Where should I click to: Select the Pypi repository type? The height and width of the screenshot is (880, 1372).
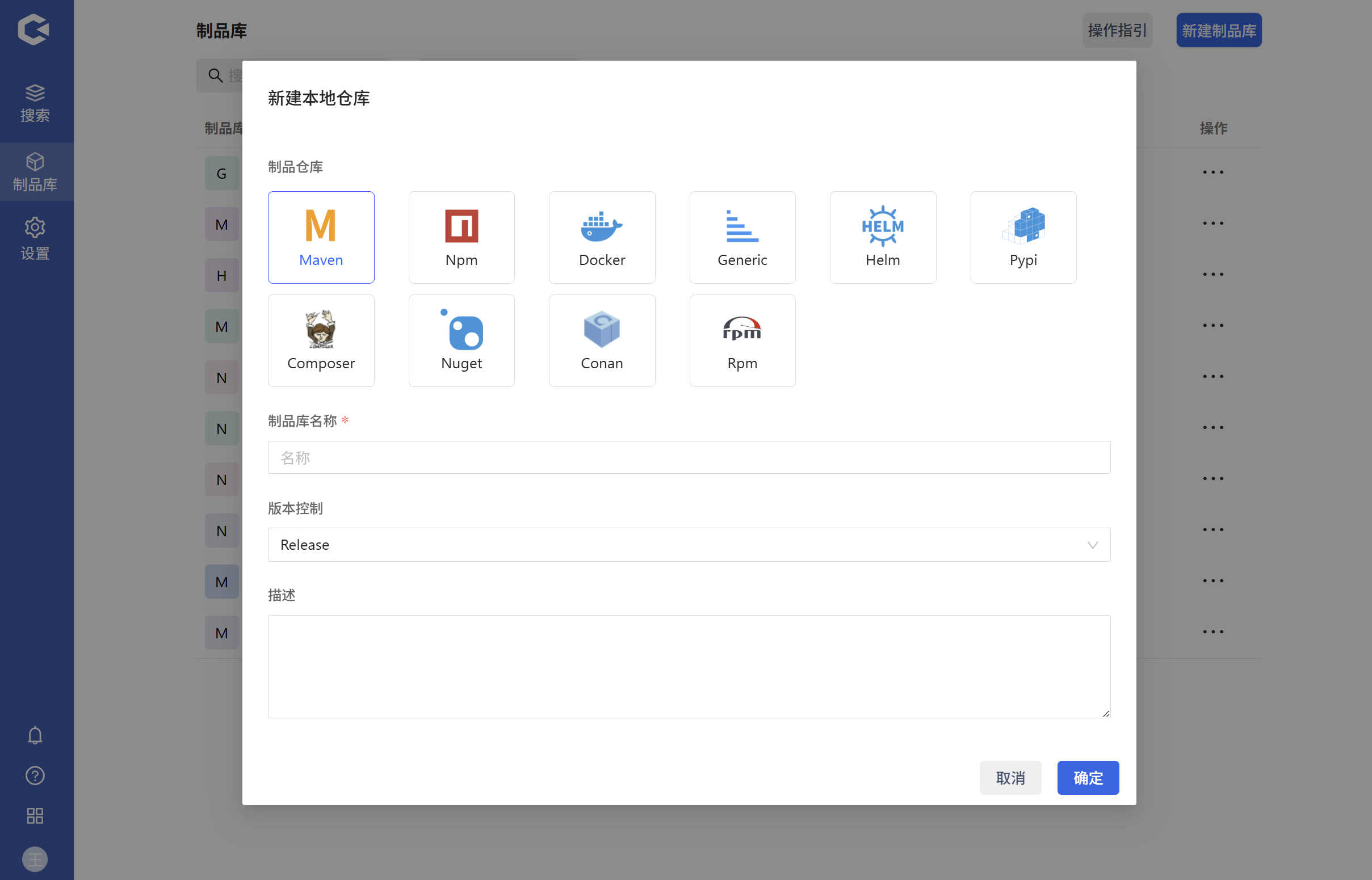click(1023, 237)
